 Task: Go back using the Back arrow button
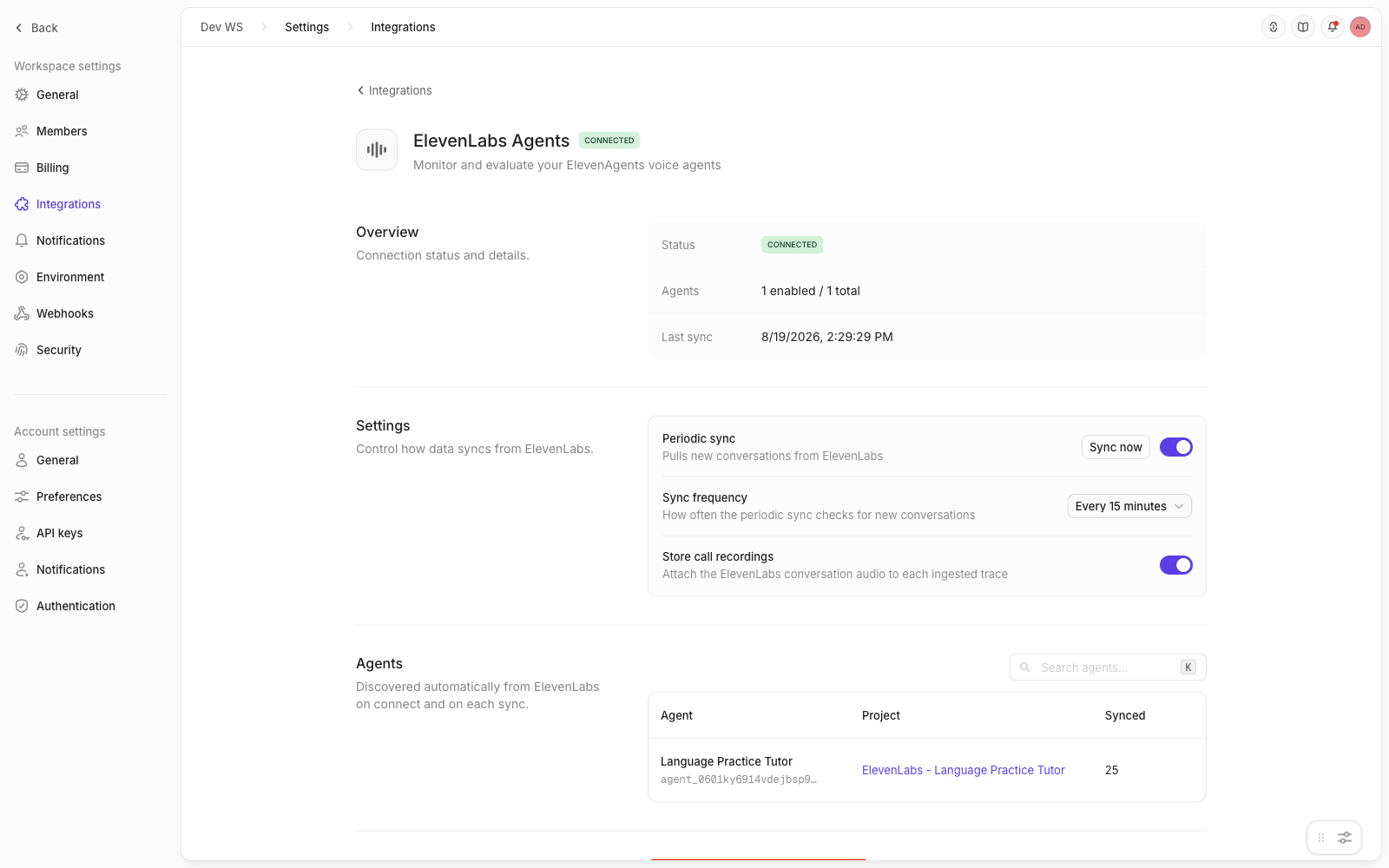pos(36,28)
